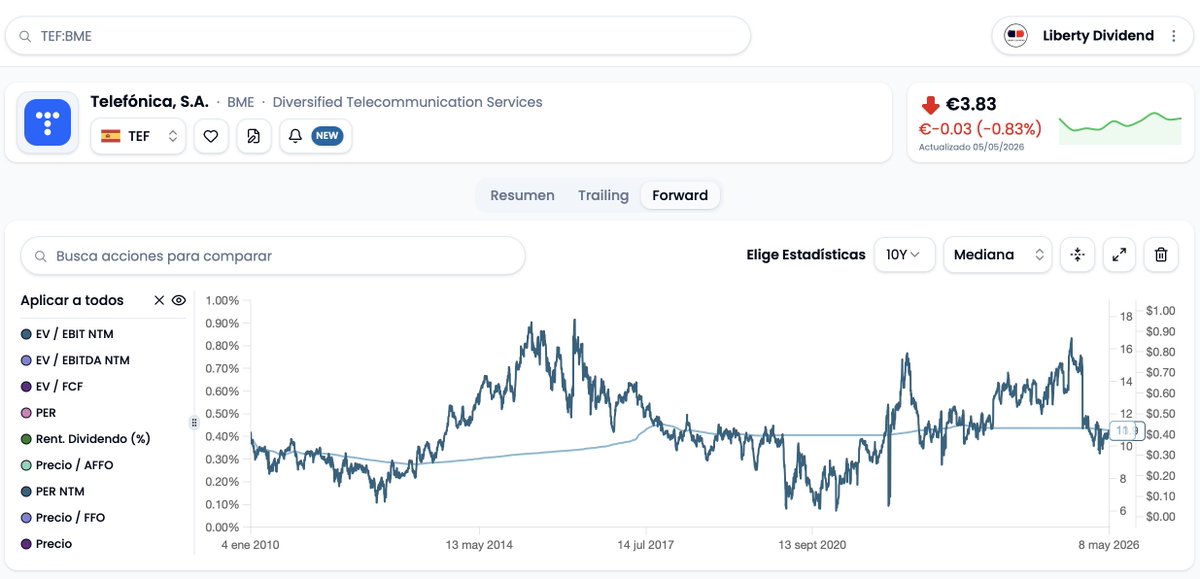Click the Telefónica blue company logo
Screen dimensions: 1200x579
click(48, 123)
